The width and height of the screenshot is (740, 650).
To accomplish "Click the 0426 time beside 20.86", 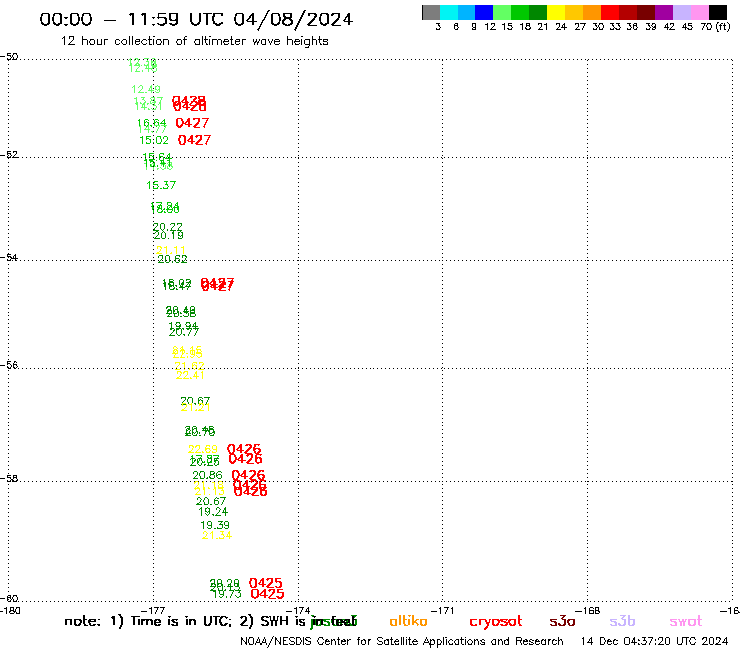I will pos(248,475).
